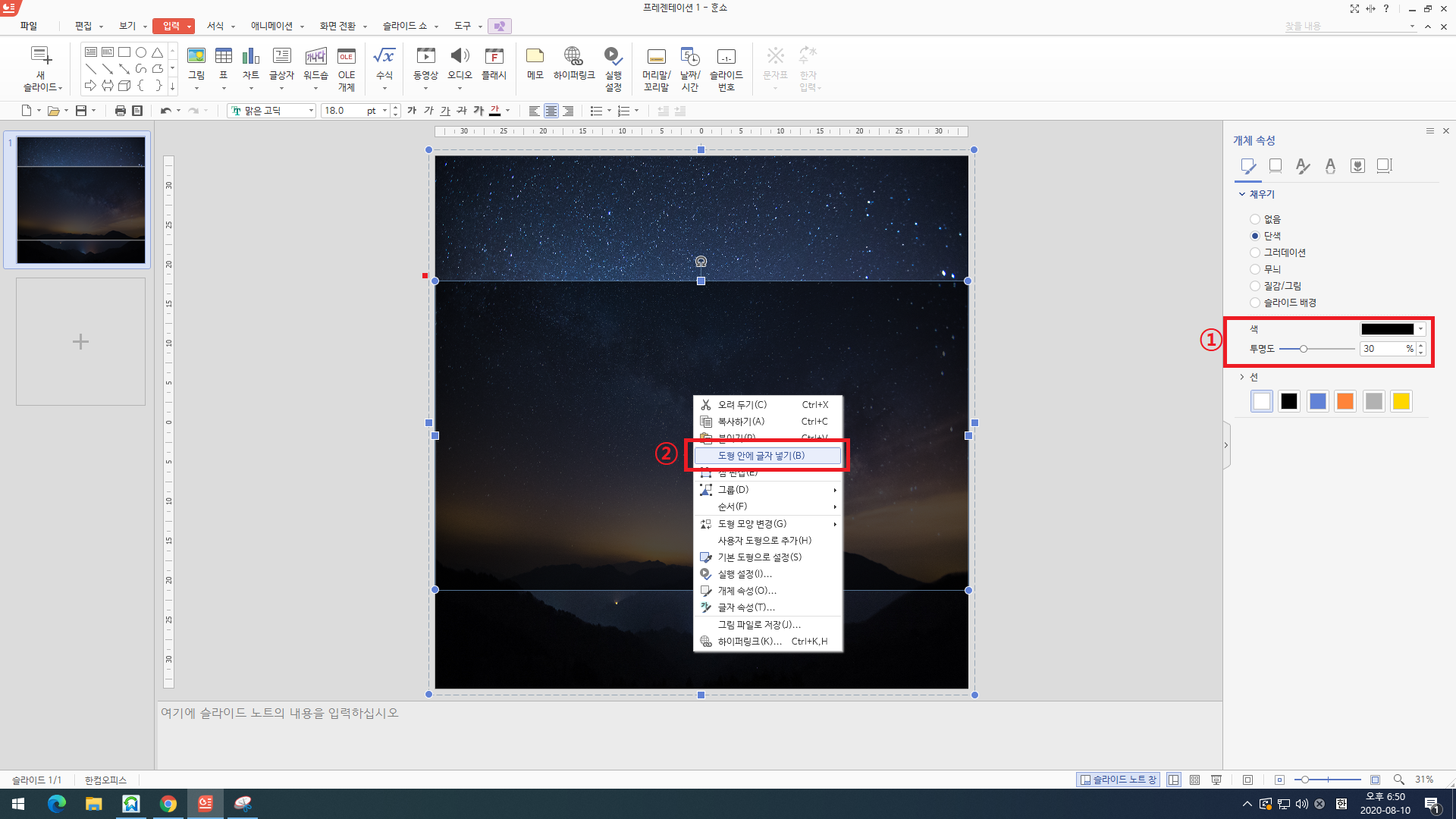
Task: Select the 없음 fill radio button
Action: (1255, 219)
